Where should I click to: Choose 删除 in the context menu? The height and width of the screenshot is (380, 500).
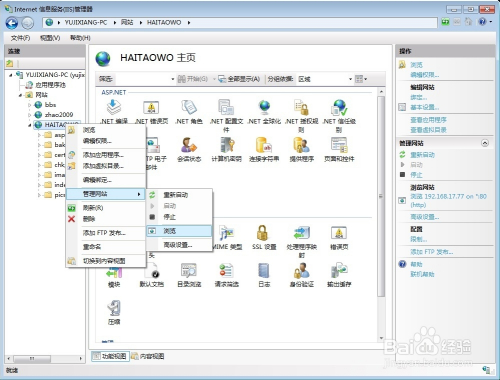106,219
